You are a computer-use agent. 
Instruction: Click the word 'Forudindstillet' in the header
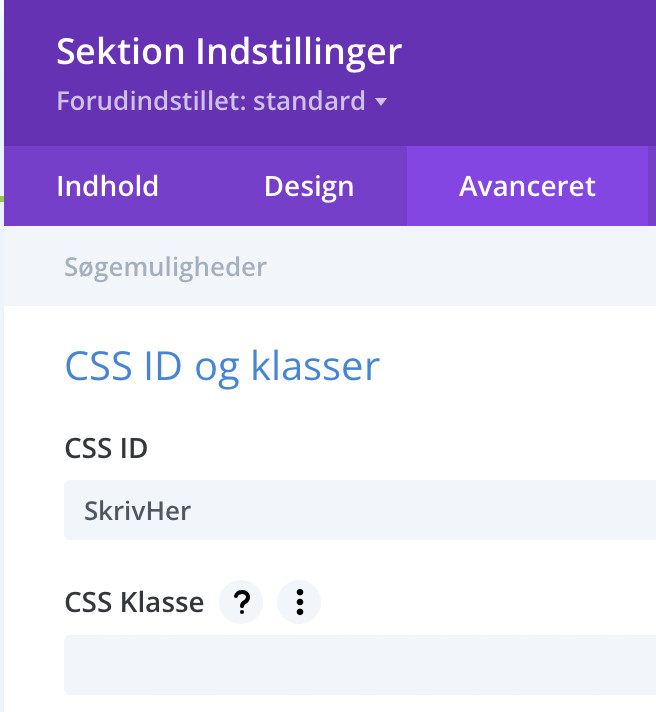coord(150,102)
